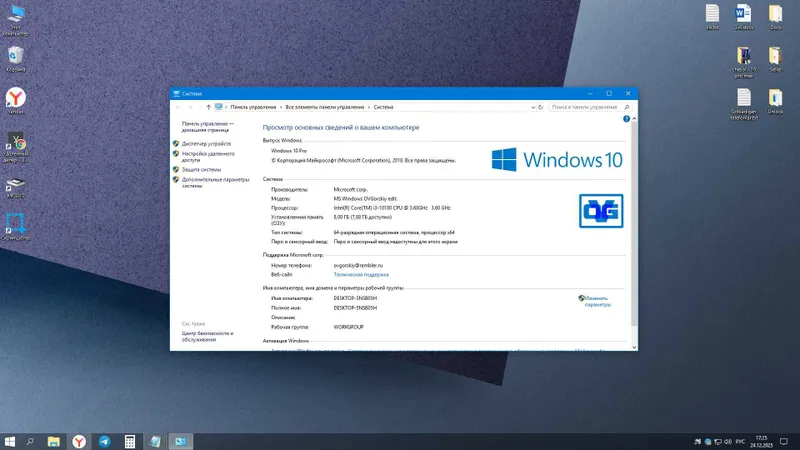Click the up-level arrow in address bar

click(x=208, y=107)
